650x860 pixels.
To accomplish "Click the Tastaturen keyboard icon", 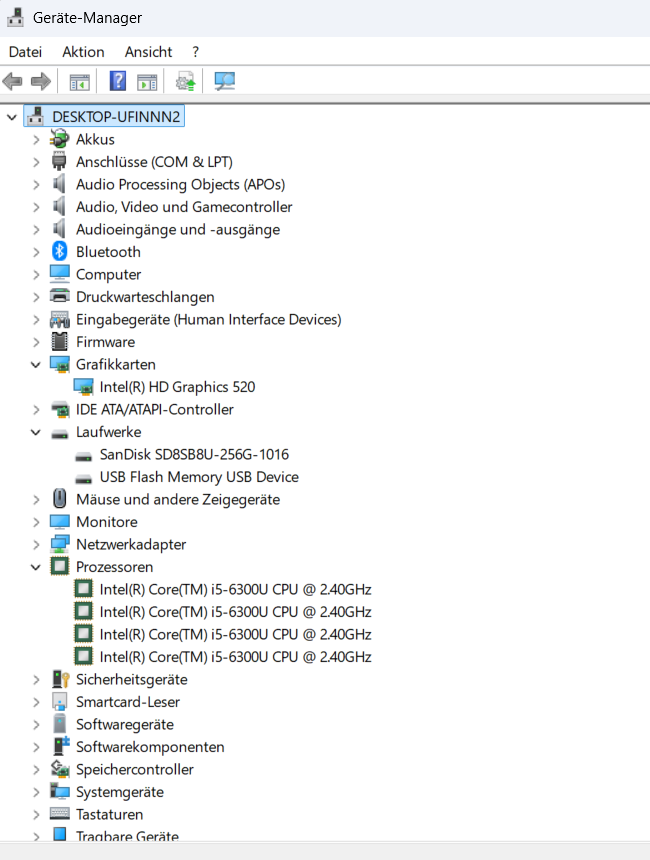I will click(59, 813).
